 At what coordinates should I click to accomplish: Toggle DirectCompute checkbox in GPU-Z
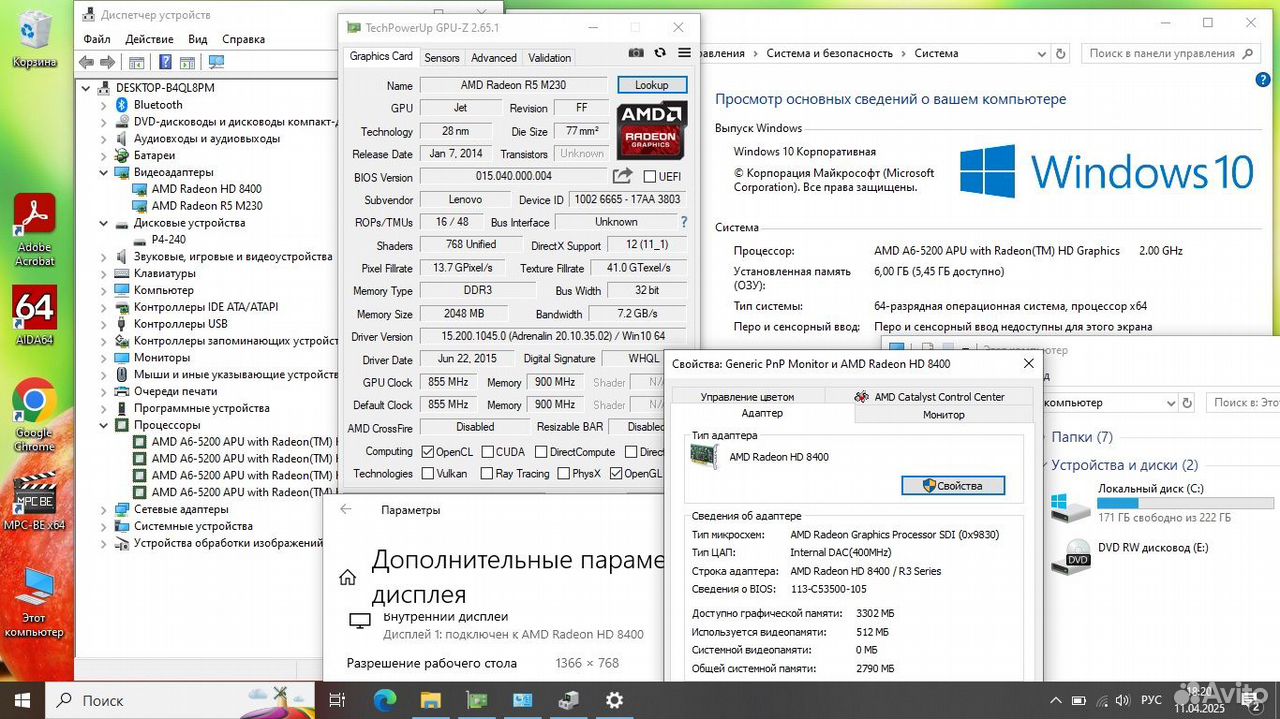pyautogui.click(x=541, y=452)
